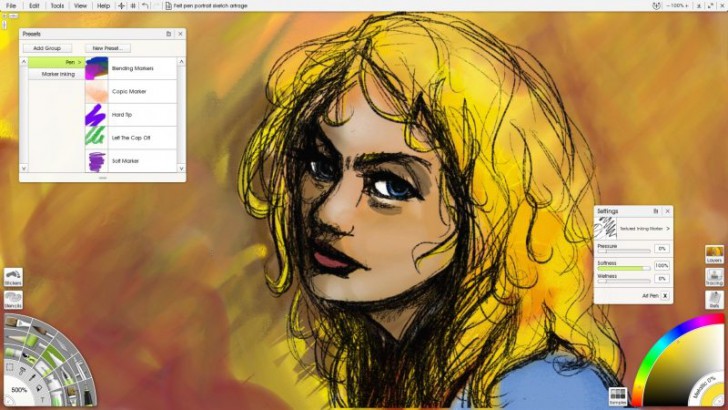Screen dimensions: 728x410
Task: Close the Settings panel
Action: [x=668, y=211]
